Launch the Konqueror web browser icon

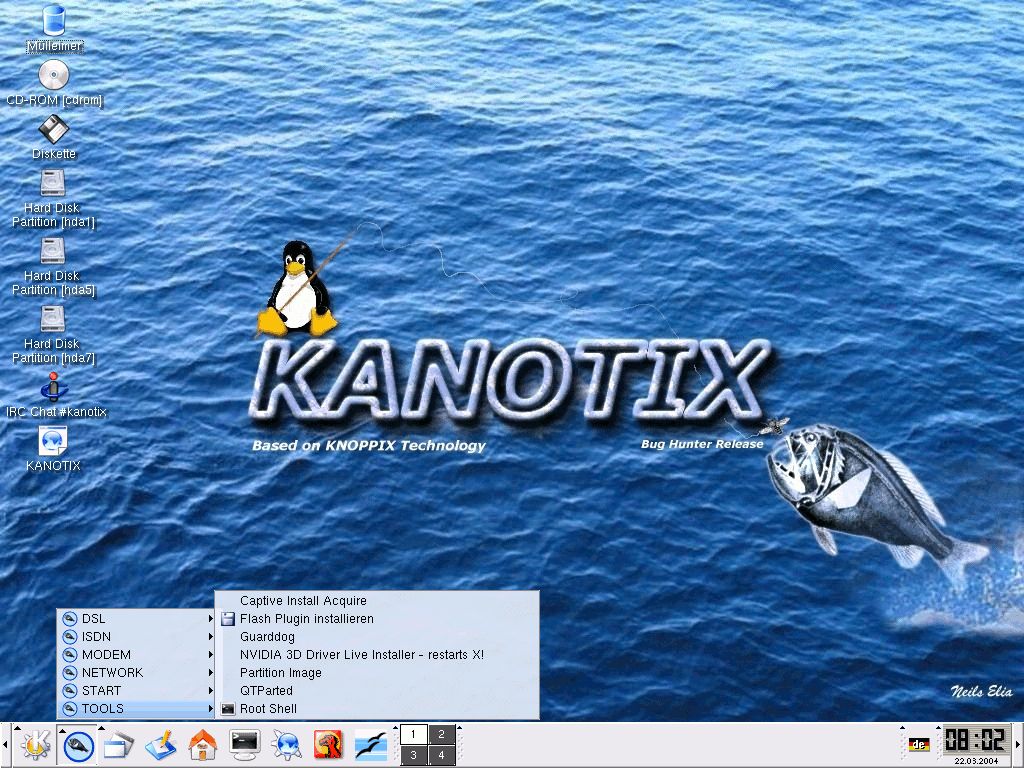point(287,746)
